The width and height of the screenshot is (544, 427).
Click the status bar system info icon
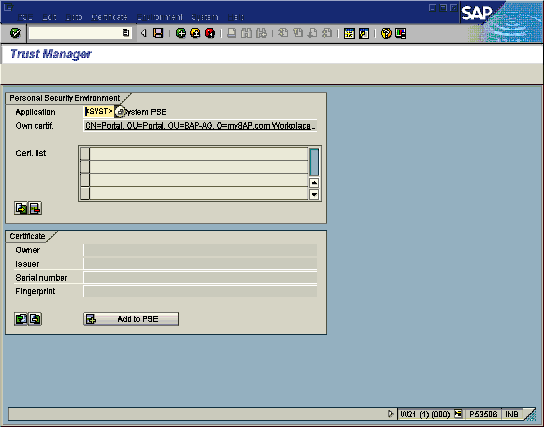point(458,413)
